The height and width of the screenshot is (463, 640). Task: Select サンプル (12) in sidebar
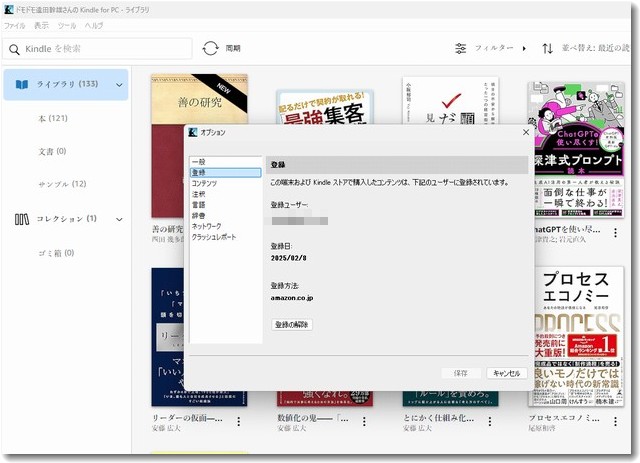62,184
